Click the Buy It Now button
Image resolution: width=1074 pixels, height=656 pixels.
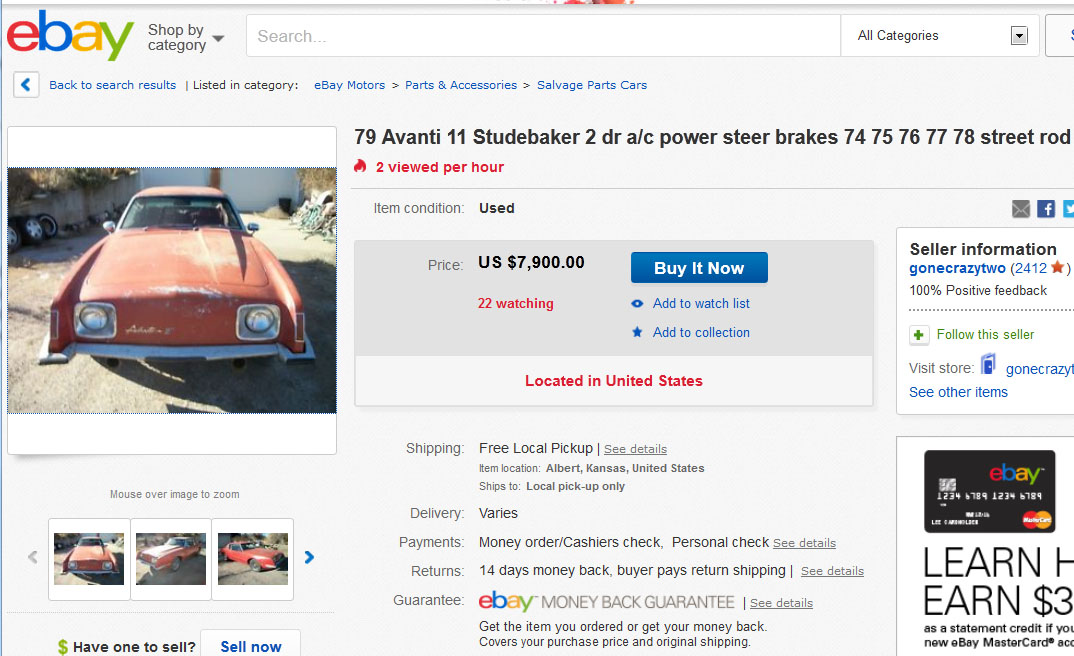[x=699, y=268]
